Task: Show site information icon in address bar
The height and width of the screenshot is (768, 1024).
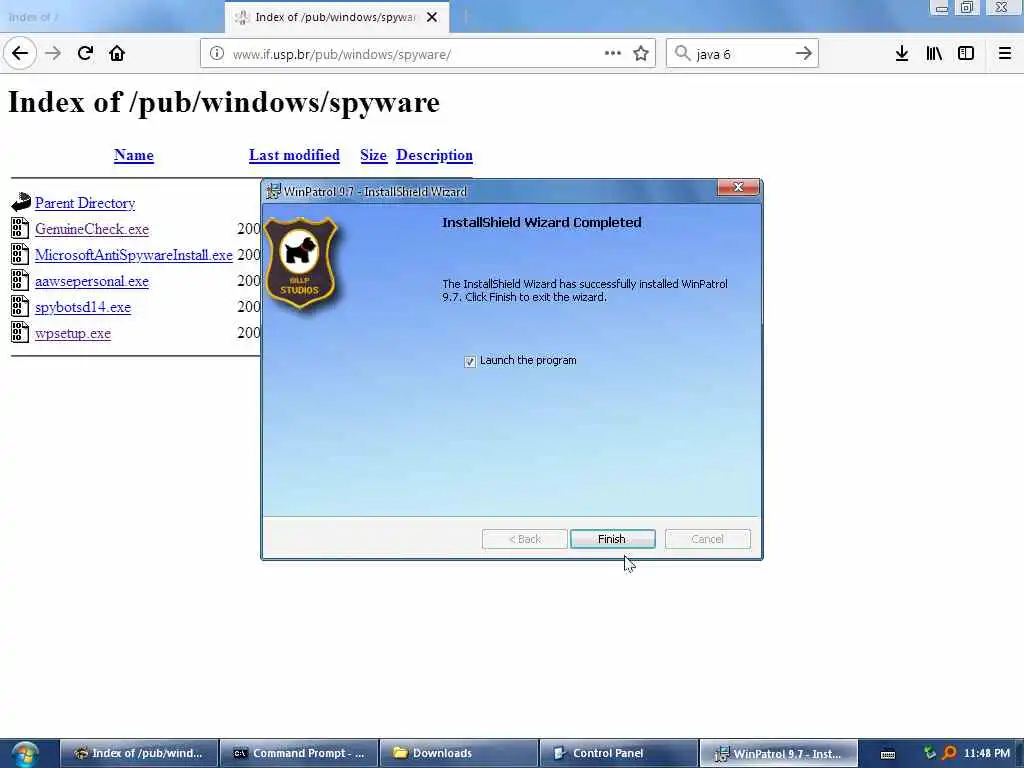Action: (x=217, y=54)
